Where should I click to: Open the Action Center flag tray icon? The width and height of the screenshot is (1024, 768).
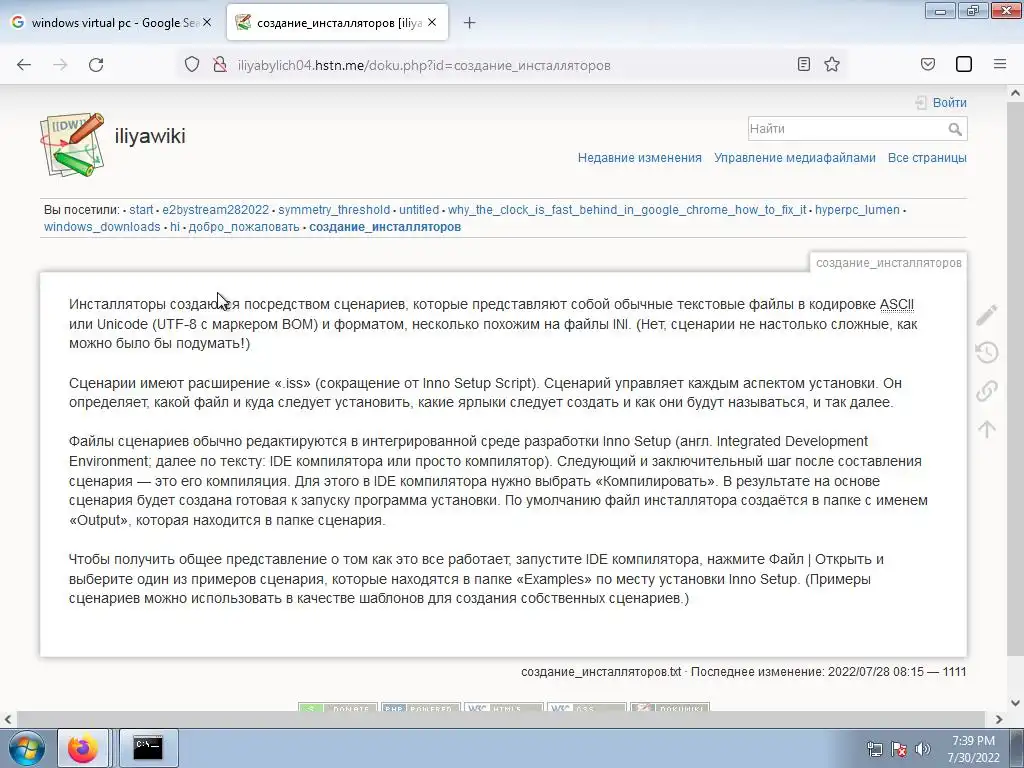(899, 749)
